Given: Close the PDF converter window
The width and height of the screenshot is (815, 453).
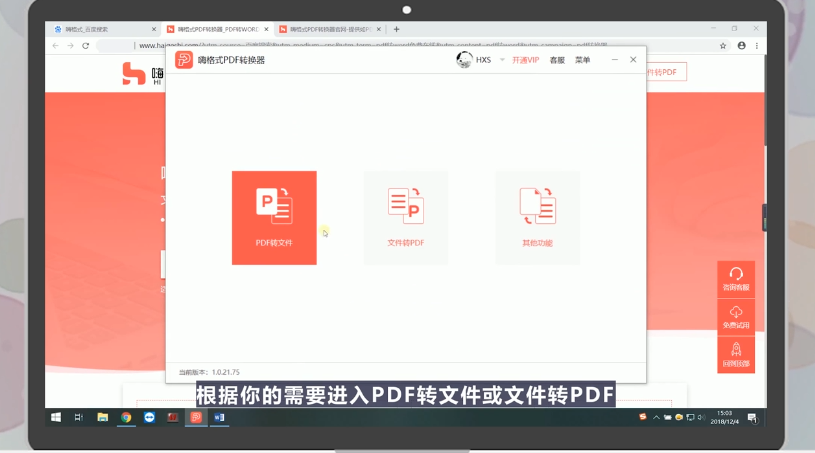Looking at the screenshot, I should (x=633, y=60).
